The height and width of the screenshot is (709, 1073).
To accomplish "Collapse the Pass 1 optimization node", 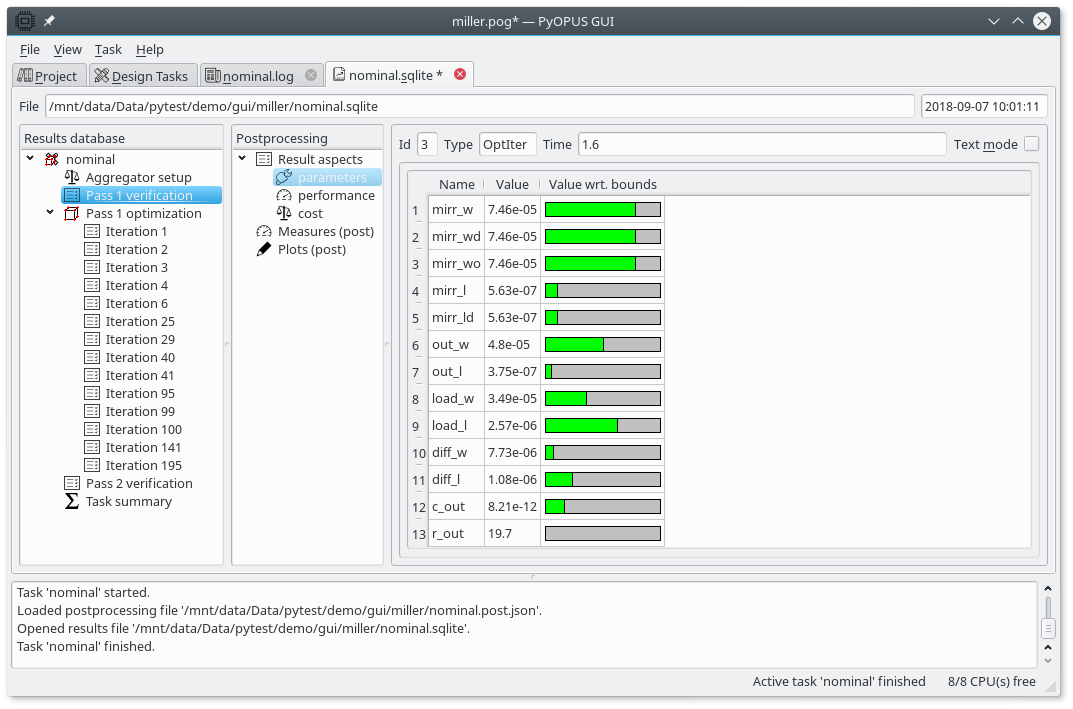I will 50,213.
